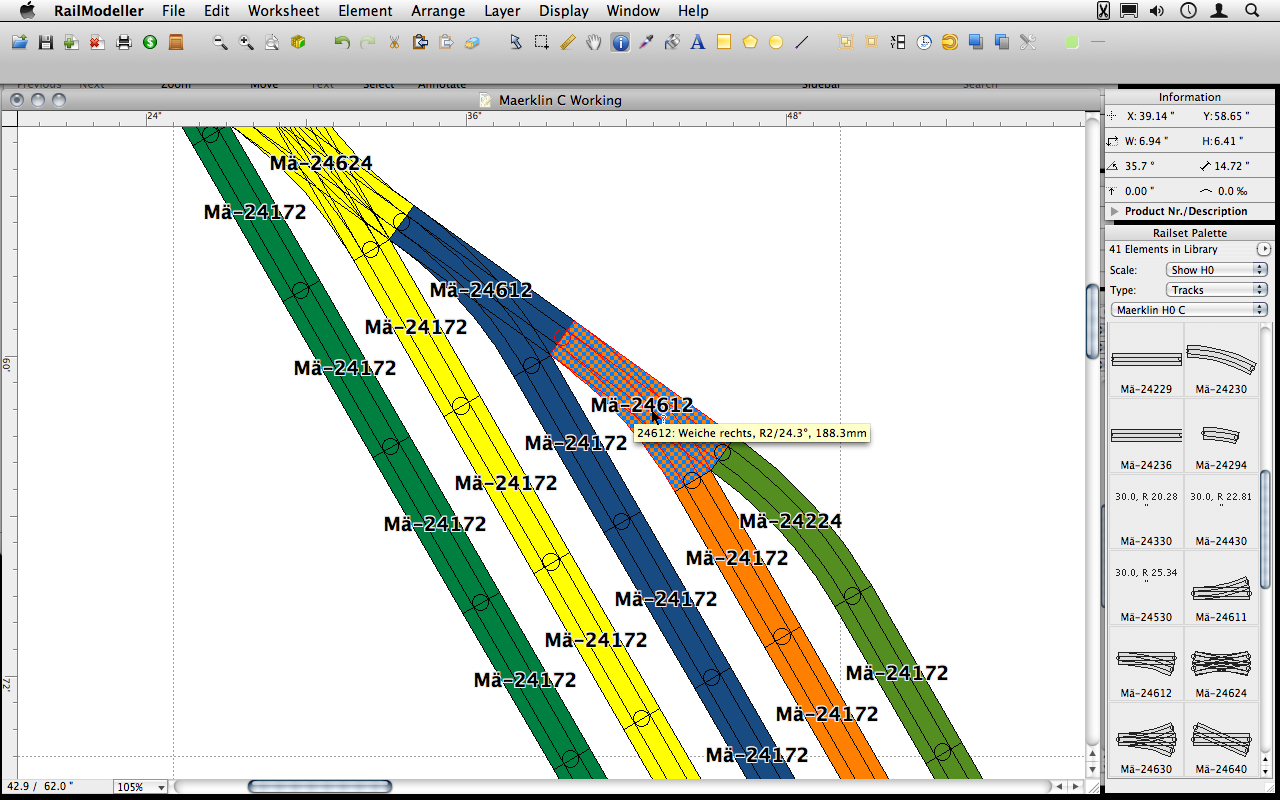This screenshot has width=1280, height=800.
Task: Click the send-to-back layers icon
Action: (x=1002, y=42)
